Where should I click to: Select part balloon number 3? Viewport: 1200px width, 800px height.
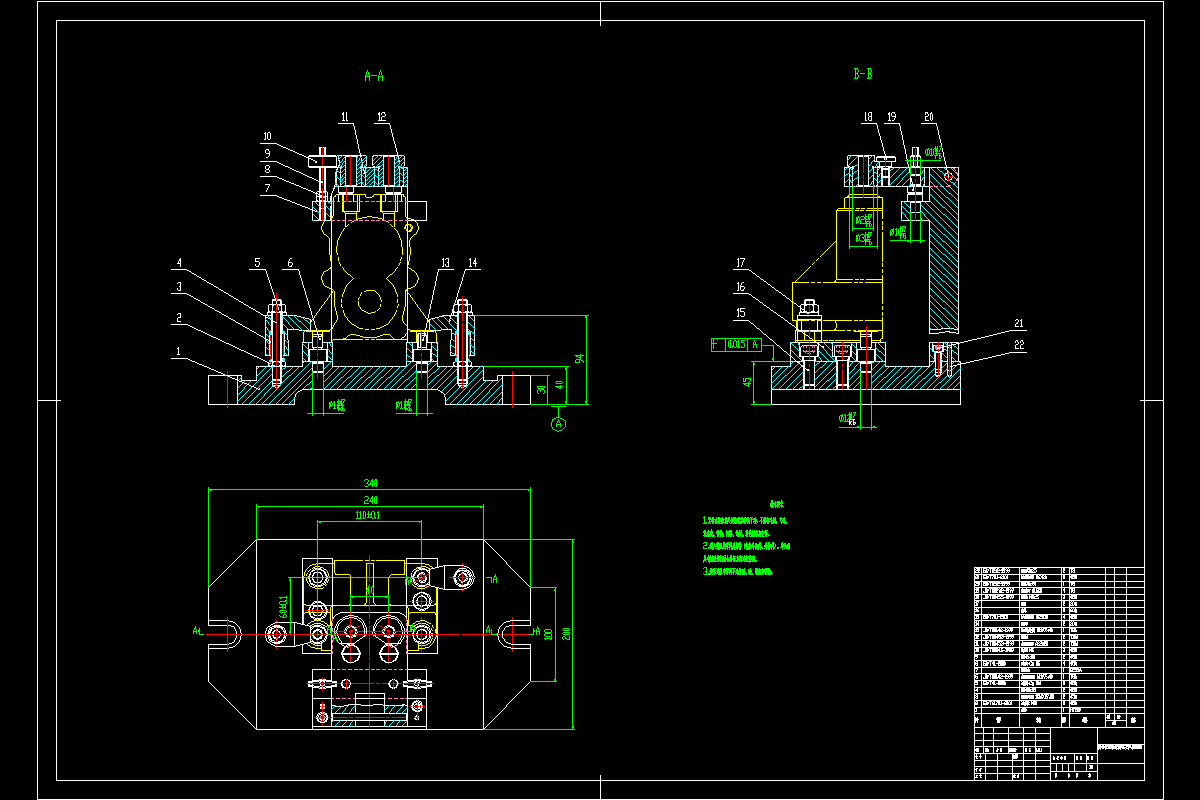179,286
